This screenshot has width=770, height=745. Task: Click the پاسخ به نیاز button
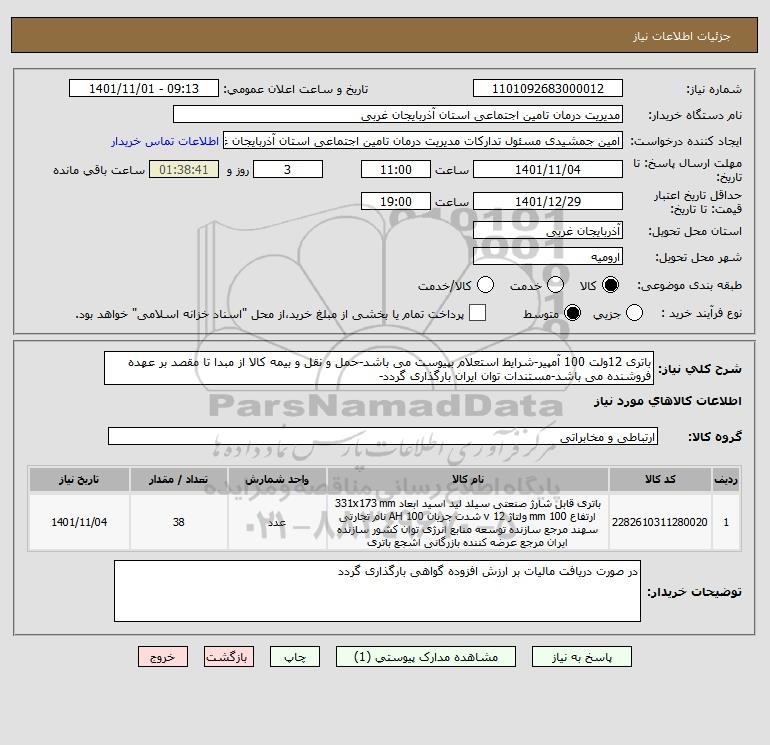pos(582,657)
